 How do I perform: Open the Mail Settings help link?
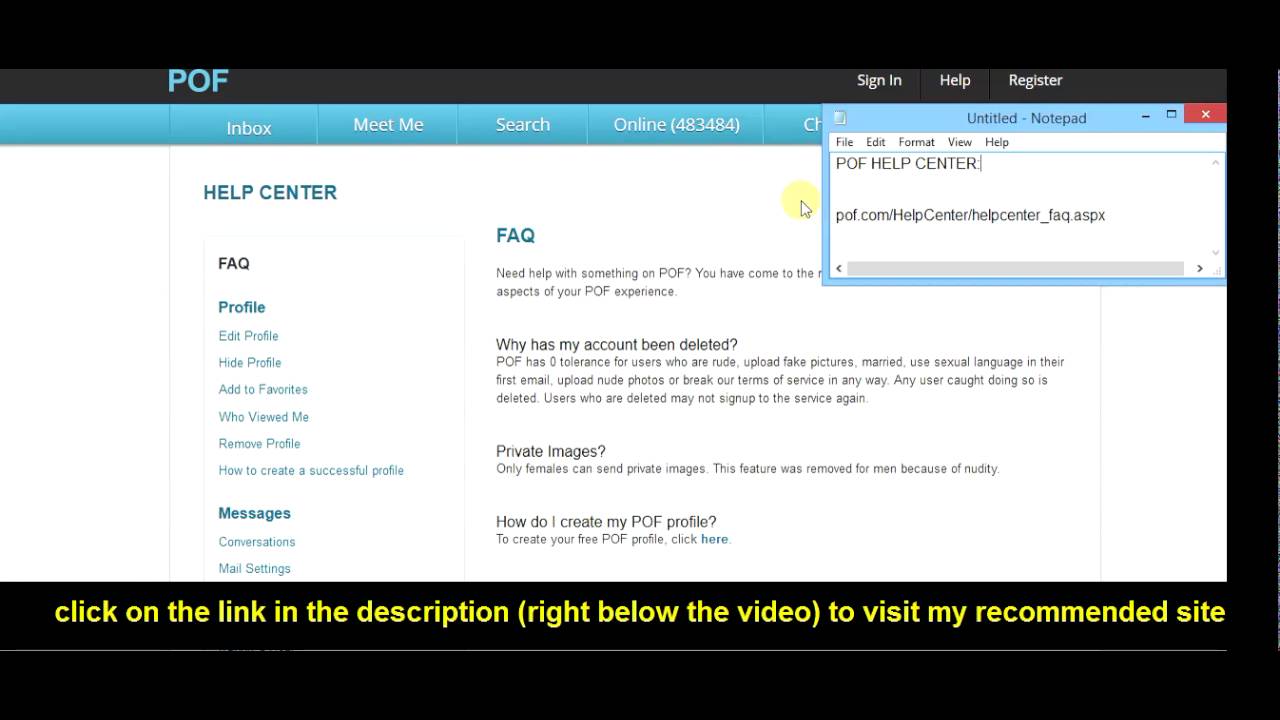coord(255,569)
